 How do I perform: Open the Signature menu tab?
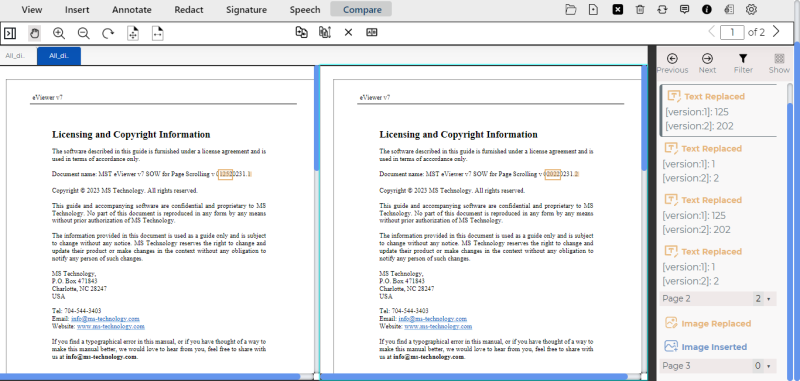click(246, 10)
